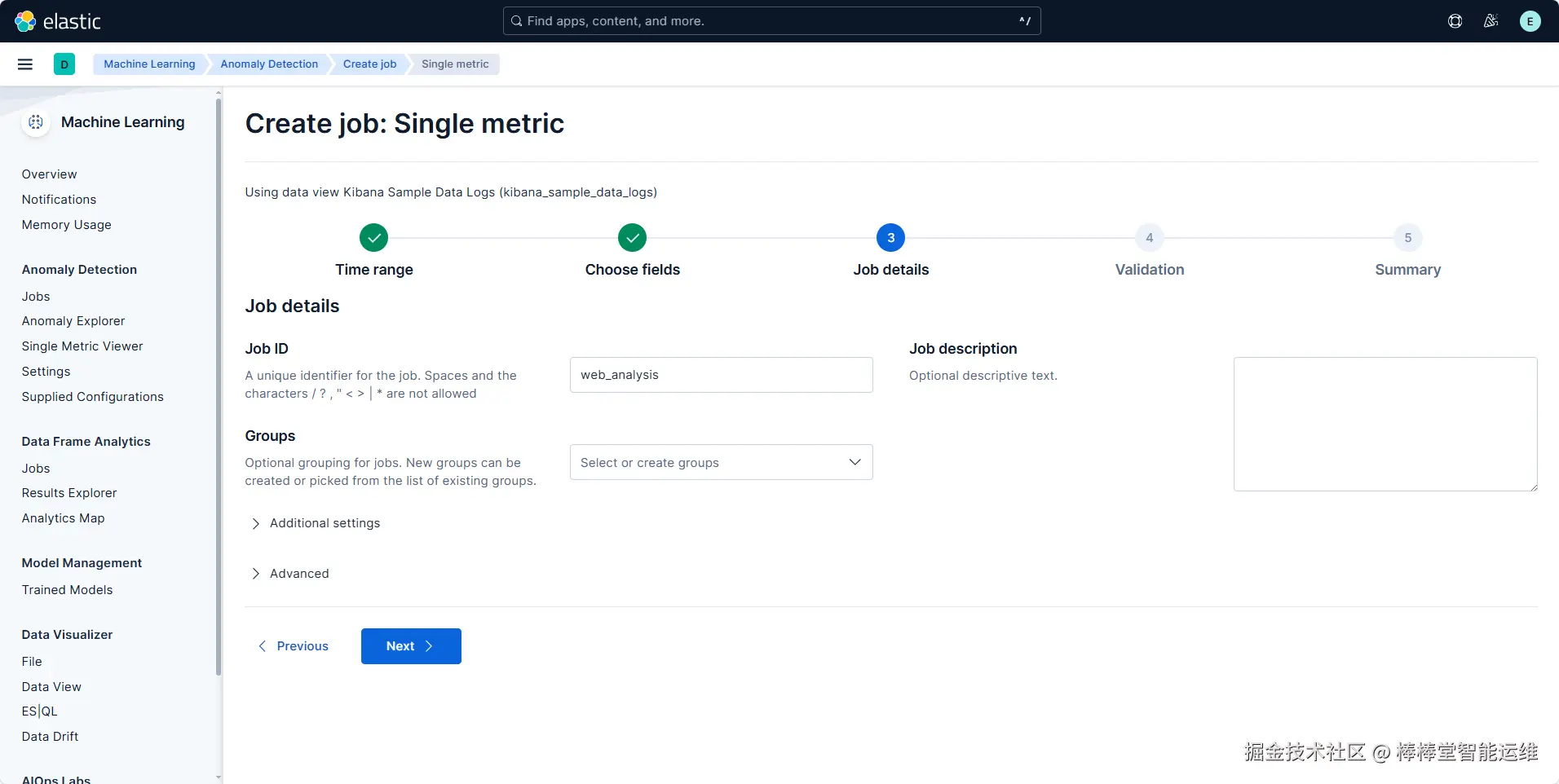Go to Validation step number 4
This screenshot has width=1559, height=784.
(x=1149, y=238)
